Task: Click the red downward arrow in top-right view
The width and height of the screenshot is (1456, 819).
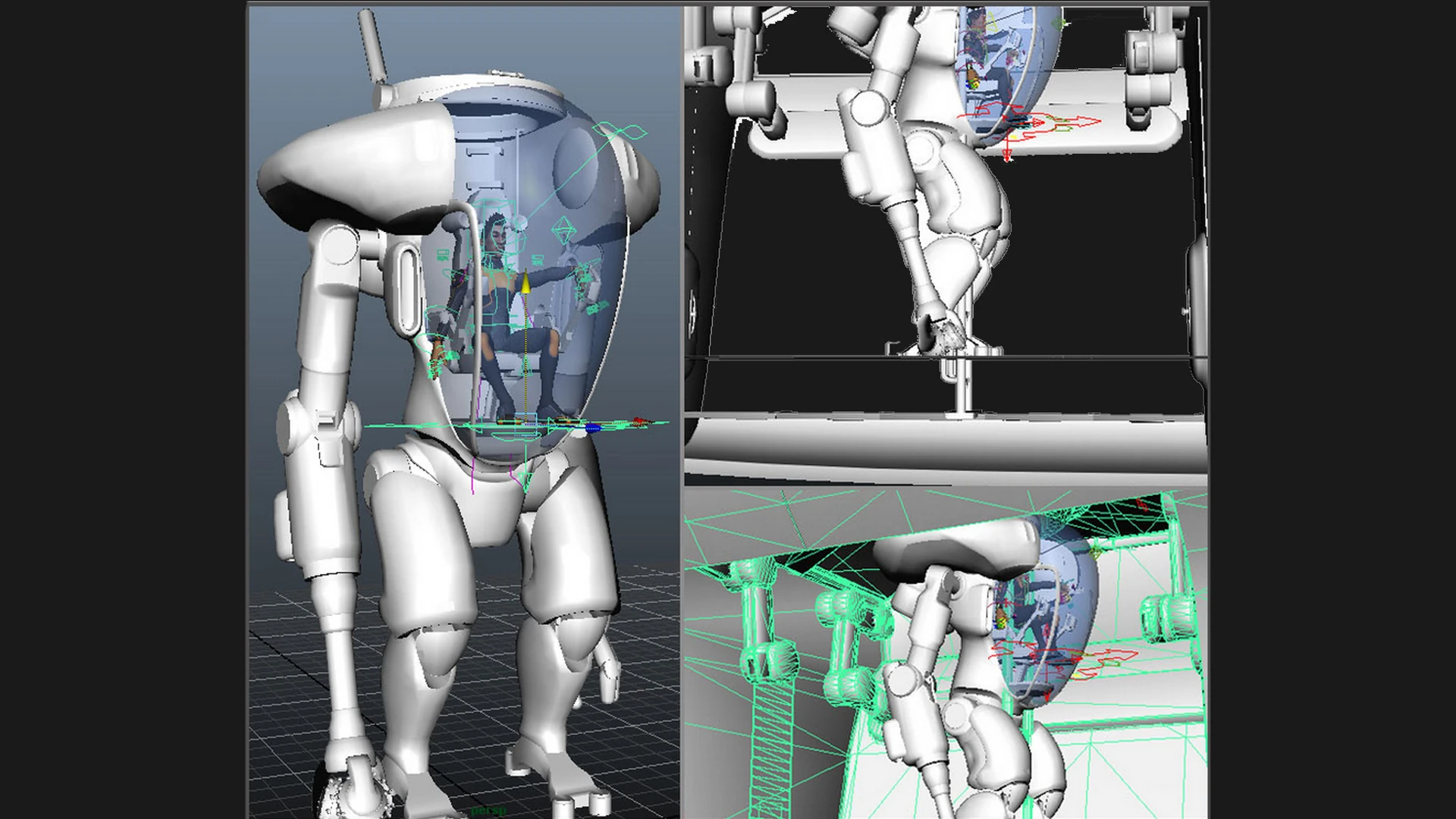Action: [x=1007, y=155]
